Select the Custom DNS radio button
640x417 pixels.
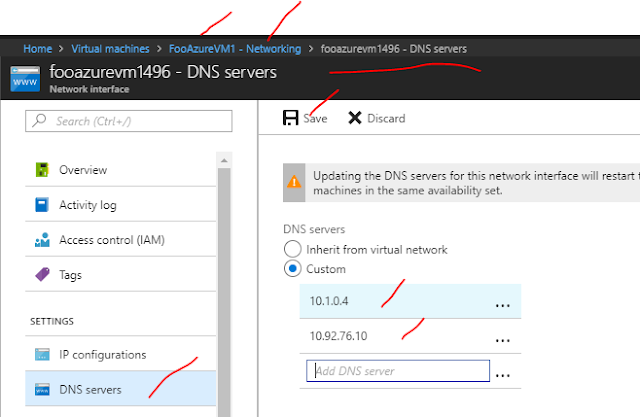click(292, 268)
